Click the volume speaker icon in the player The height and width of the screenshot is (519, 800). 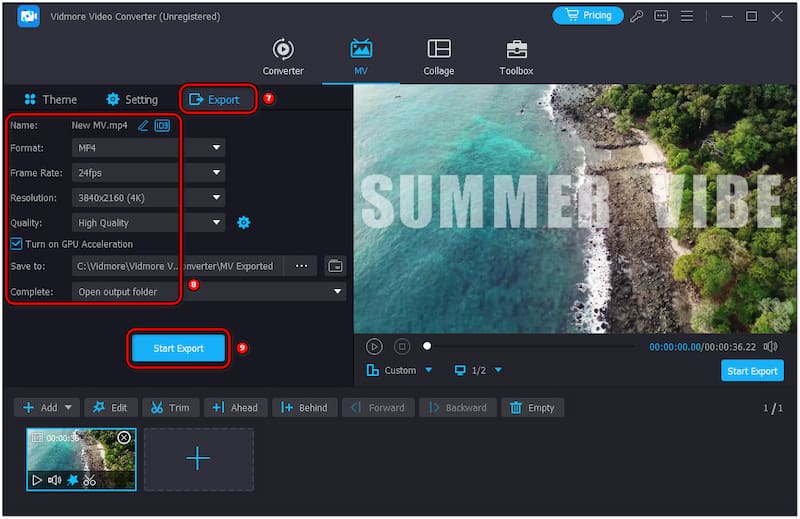click(770, 346)
